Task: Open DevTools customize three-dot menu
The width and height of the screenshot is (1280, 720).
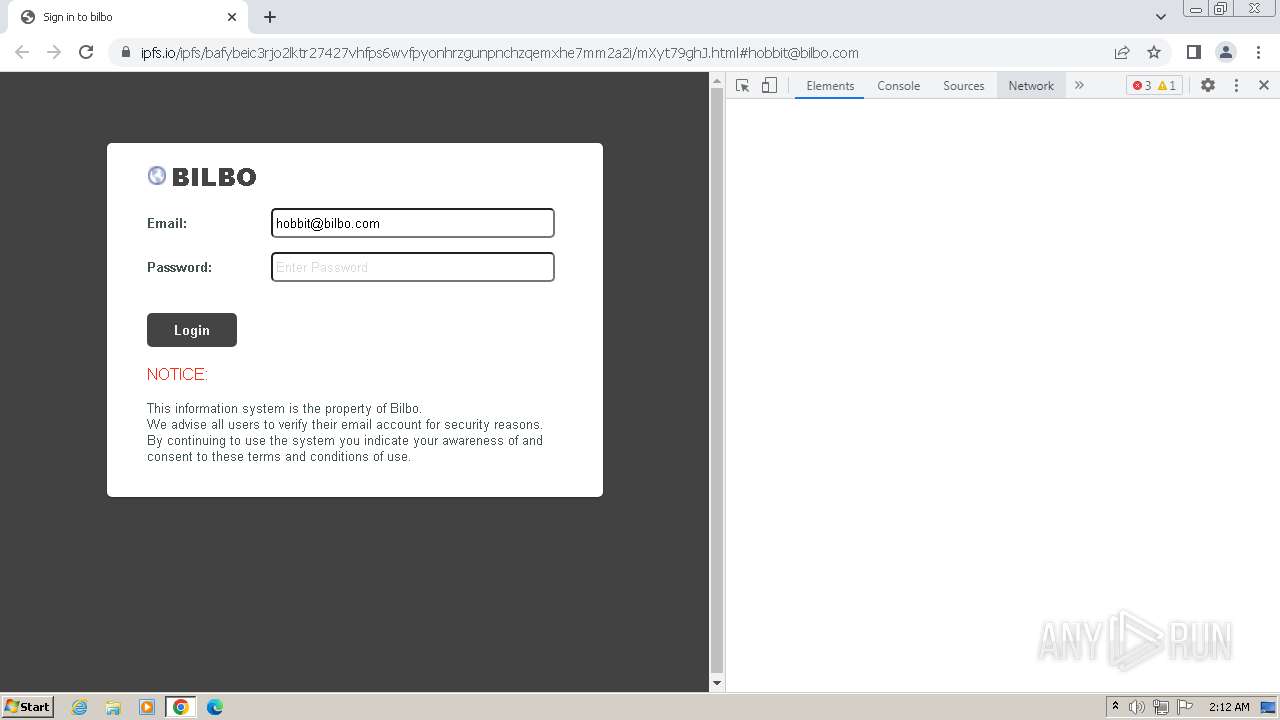Action: pyautogui.click(x=1236, y=86)
